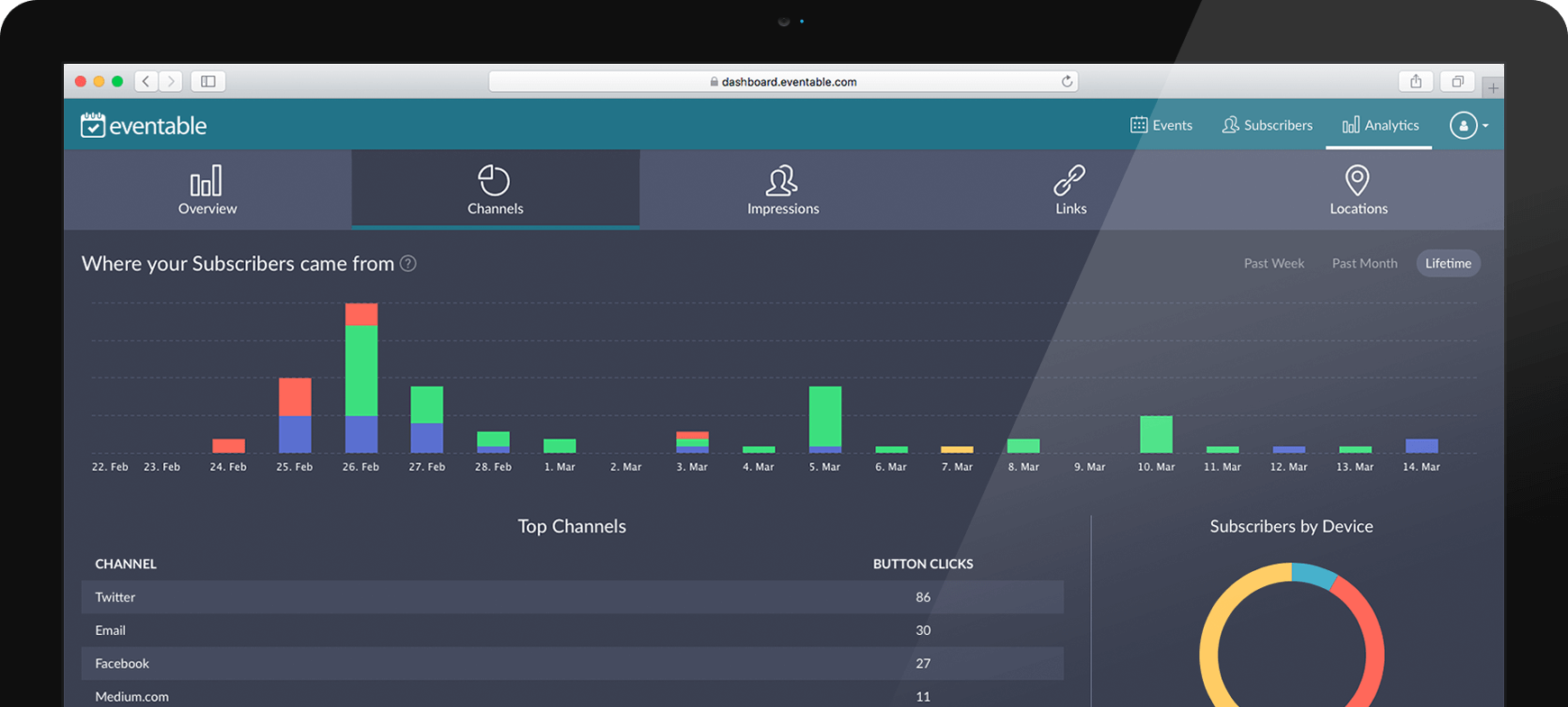Viewport: 1568px width, 707px height.
Task: Click the help icon beside Subscribers heading
Action: click(408, 263)
